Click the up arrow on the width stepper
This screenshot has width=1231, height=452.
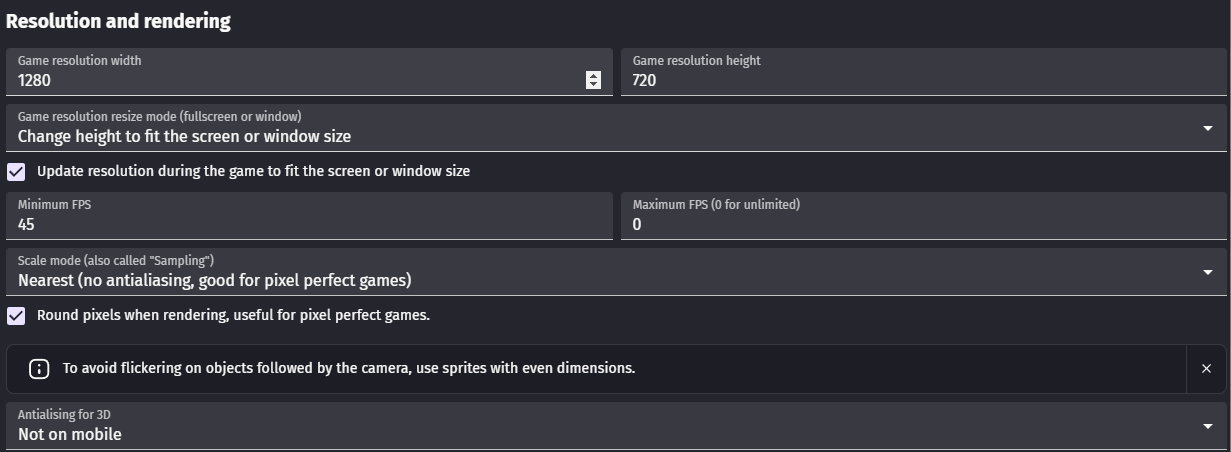coord(593,76)
